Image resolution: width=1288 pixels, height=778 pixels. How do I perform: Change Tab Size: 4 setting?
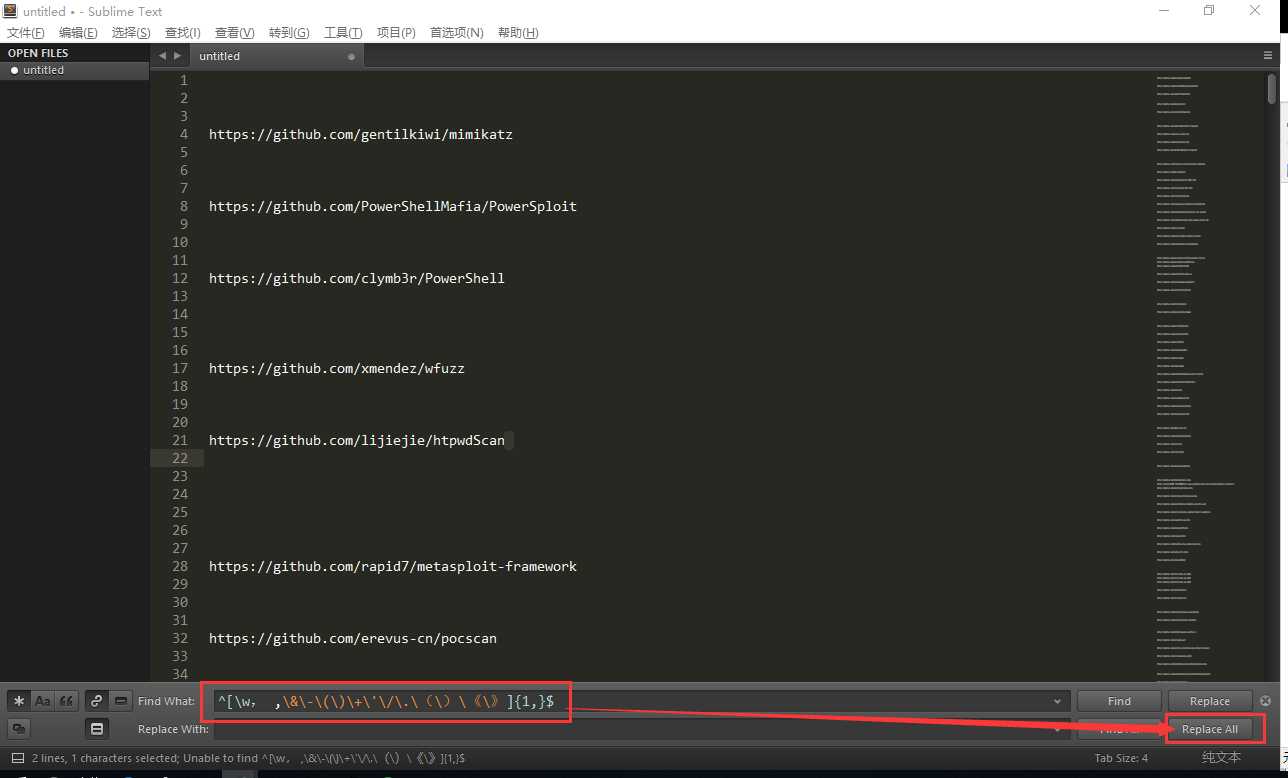[x=1121, y=758]
